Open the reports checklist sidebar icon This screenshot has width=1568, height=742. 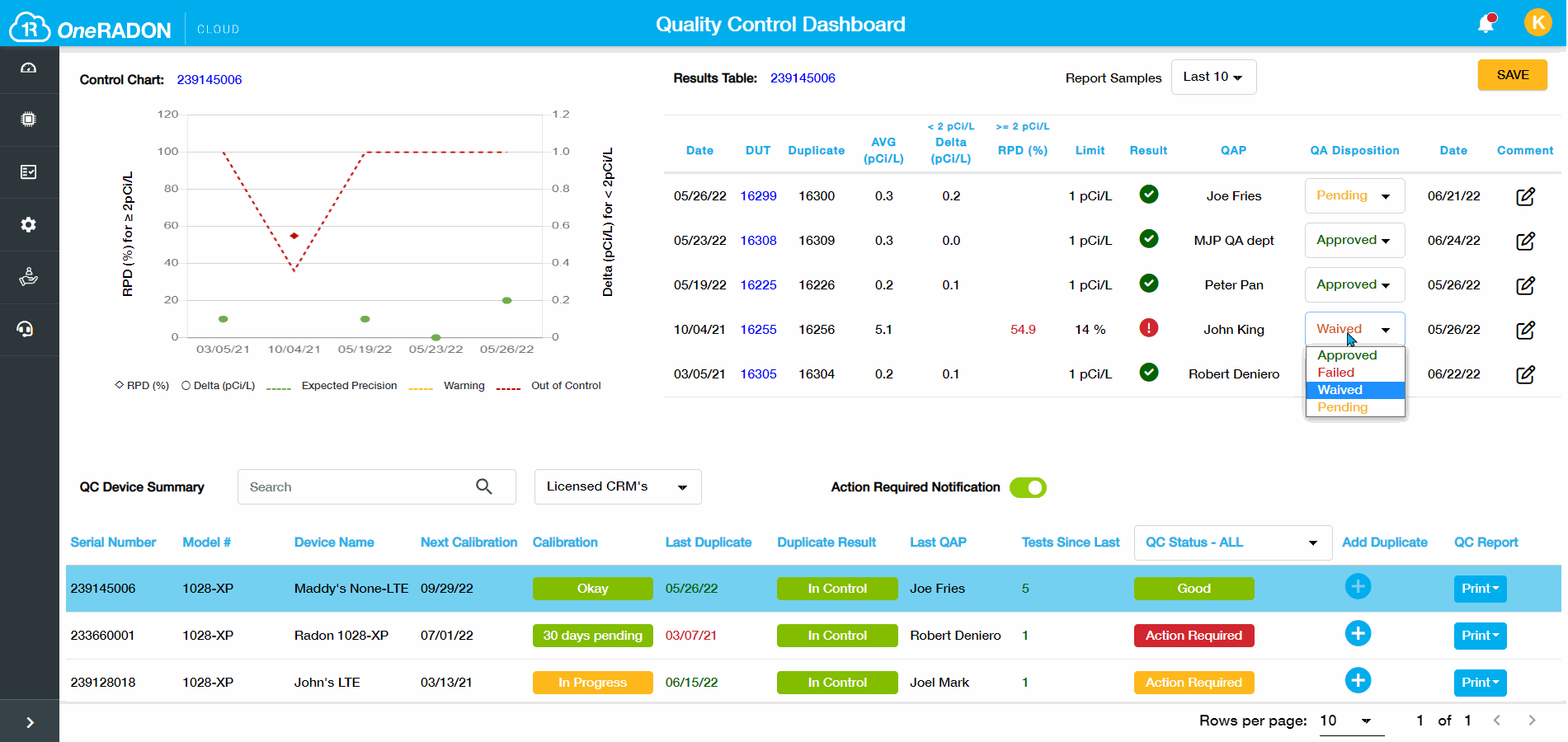[29, 172]
